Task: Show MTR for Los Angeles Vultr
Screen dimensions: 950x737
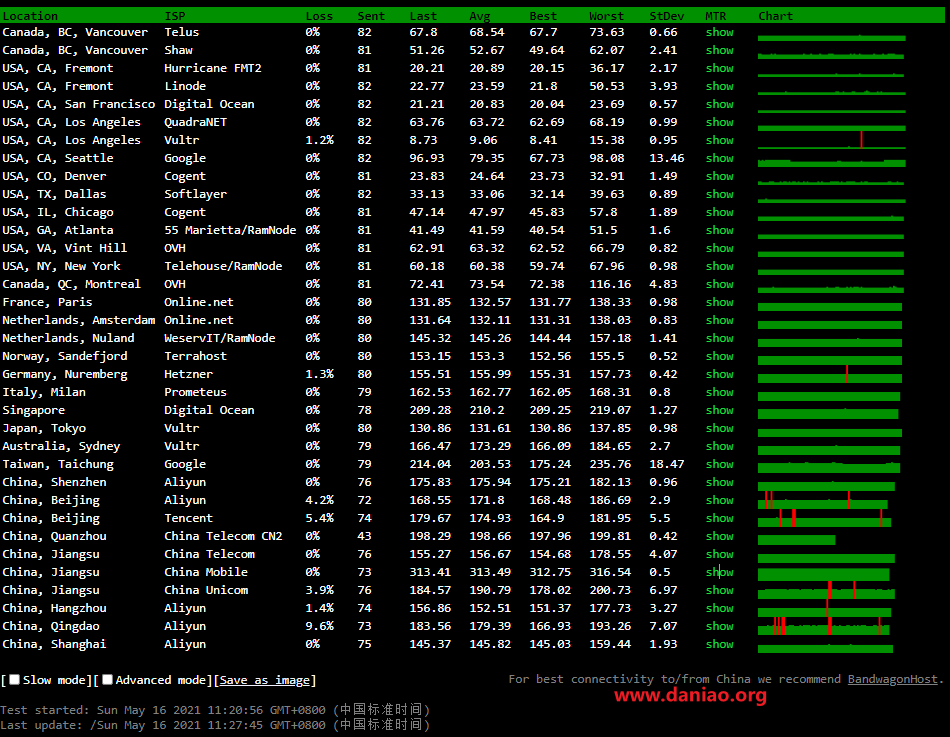Action: pyautogui.click(x=720, y=140)
